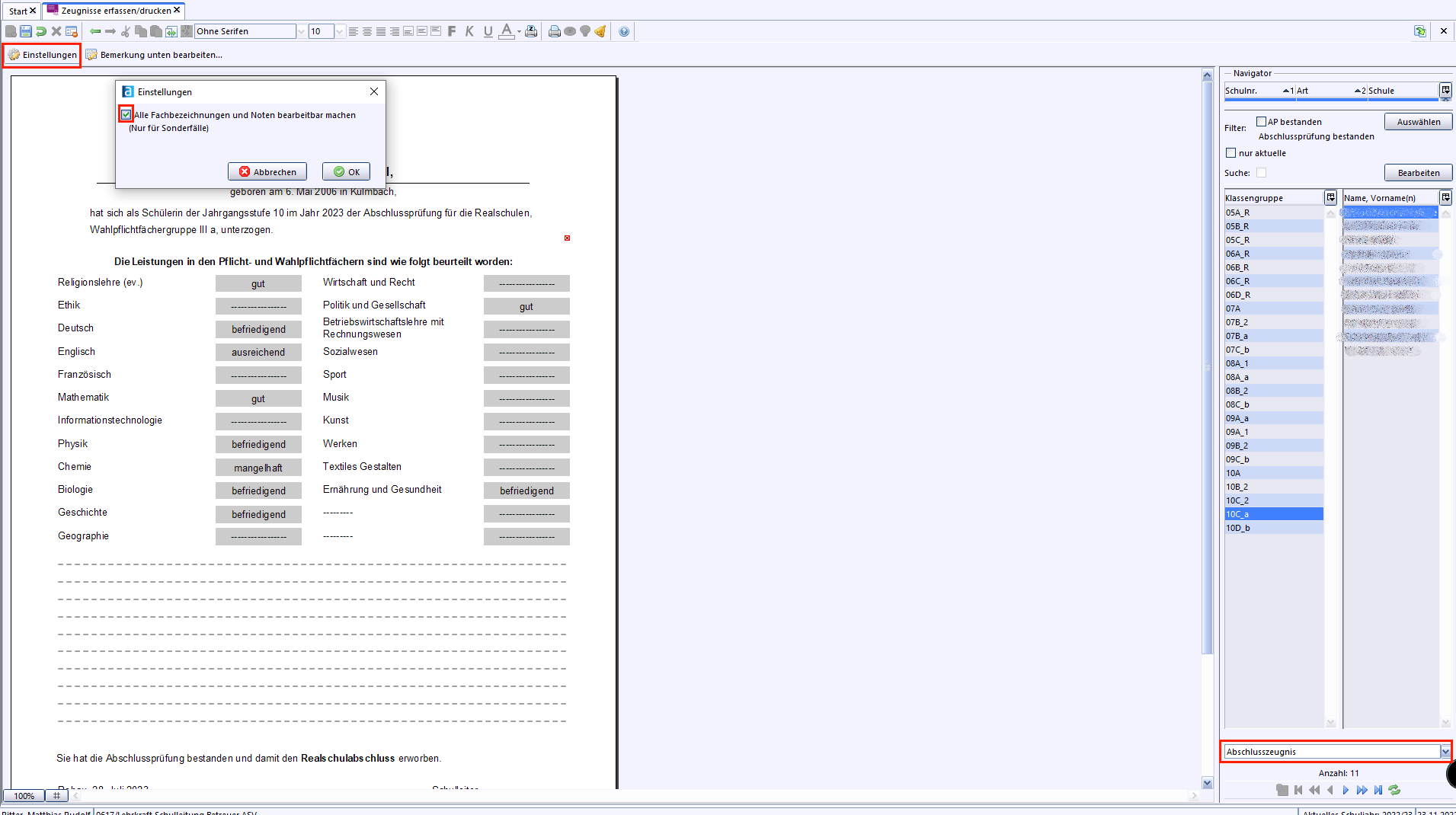
Task: Click the new document toolbar icon
Action: click(x=11, y=31)
